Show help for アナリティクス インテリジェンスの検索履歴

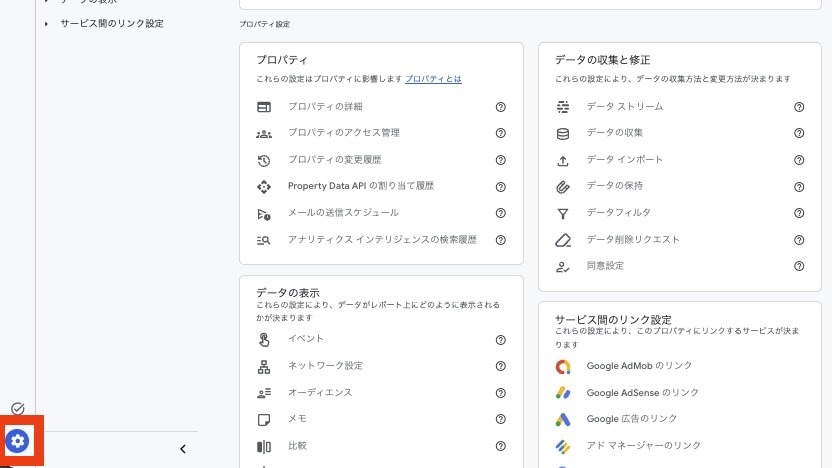click(500, 240)
